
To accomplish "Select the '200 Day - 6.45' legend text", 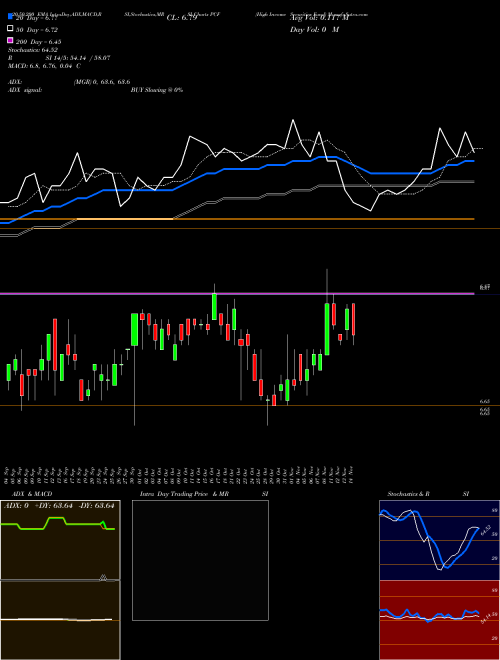I will pyautogui.click(x=38, y=42).
